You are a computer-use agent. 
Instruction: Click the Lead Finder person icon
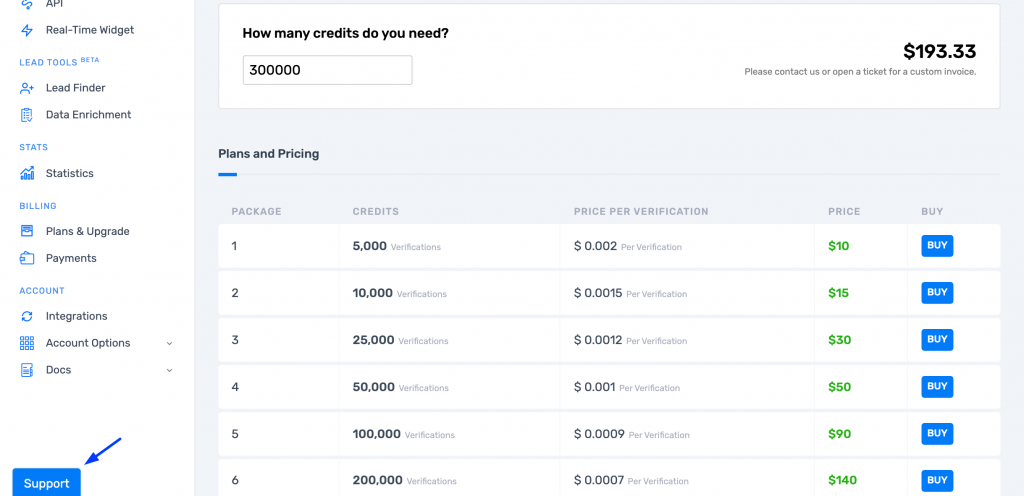coord(27,88)
